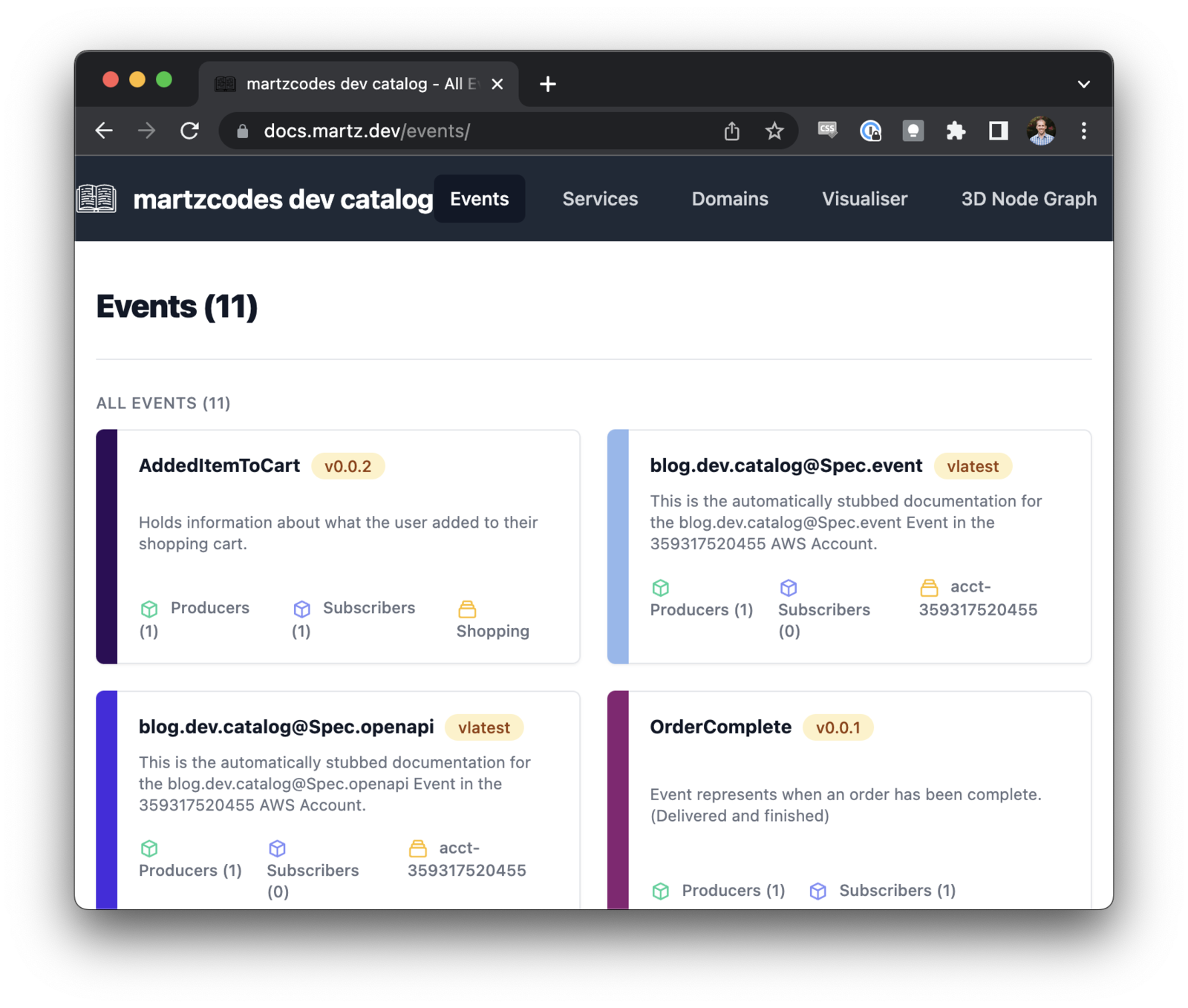Reload the page with refresh icon
The width and height of the screenshot is (1188, 1008).
[190, 131]
